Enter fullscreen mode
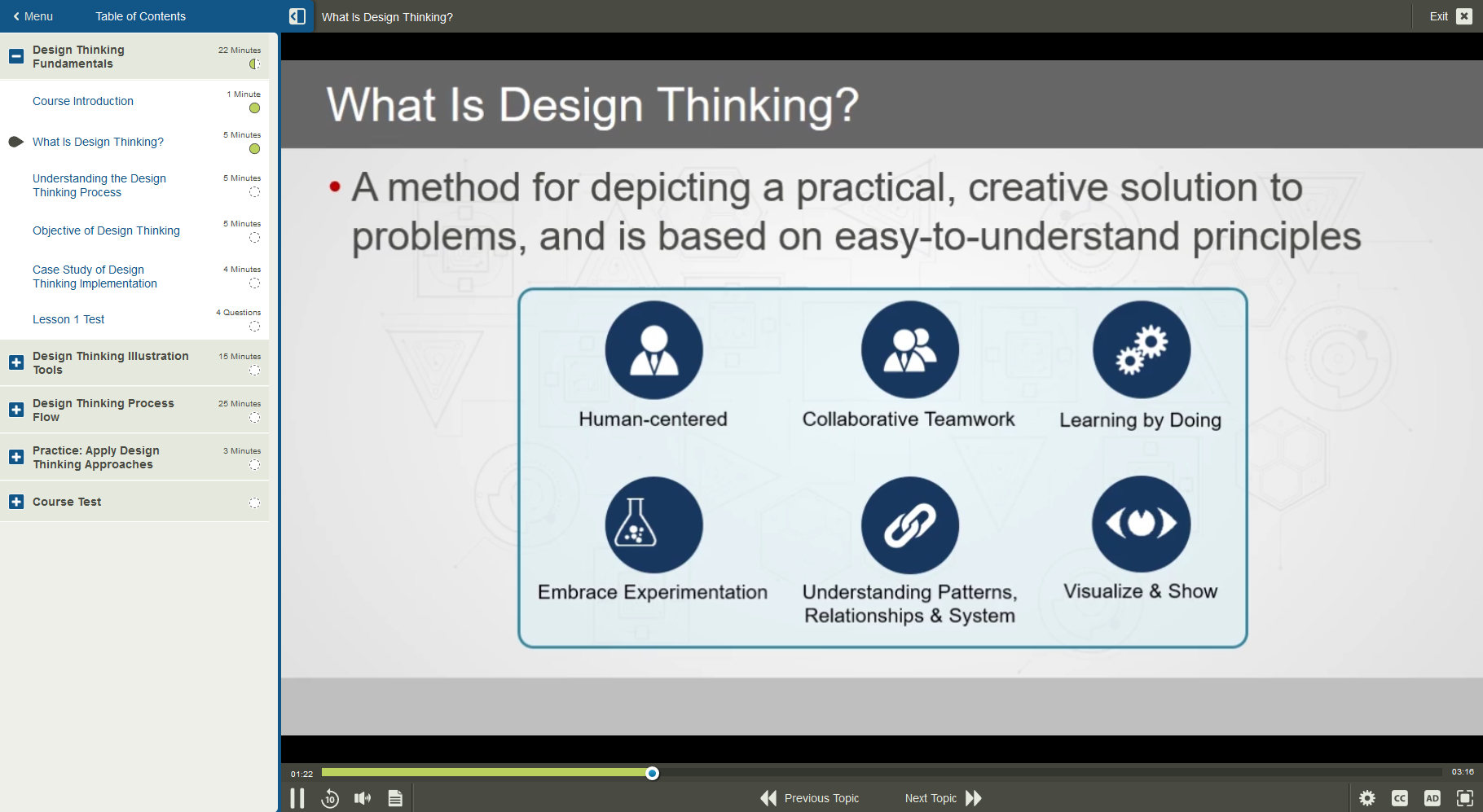The width and height of the screenshot is (1483, 812). [1465, 798]
